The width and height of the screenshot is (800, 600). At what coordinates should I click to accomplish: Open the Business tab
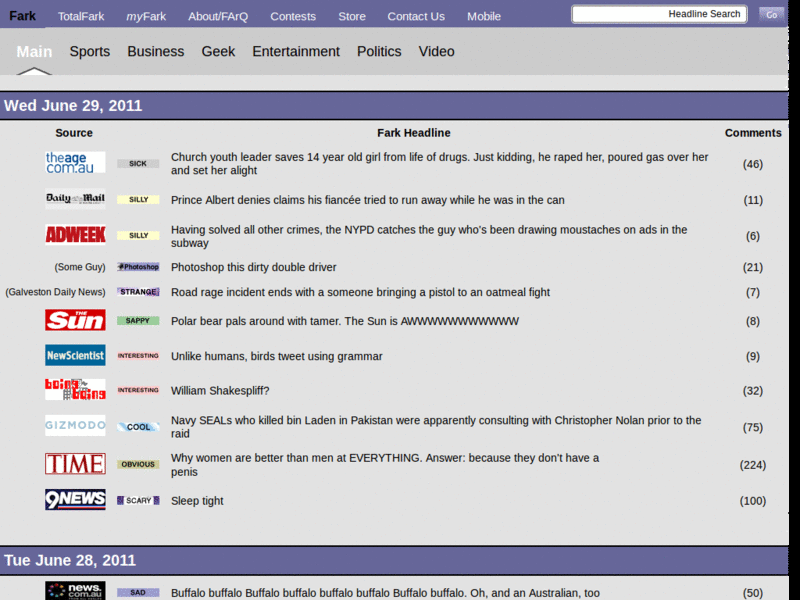[x=156, y=52]
